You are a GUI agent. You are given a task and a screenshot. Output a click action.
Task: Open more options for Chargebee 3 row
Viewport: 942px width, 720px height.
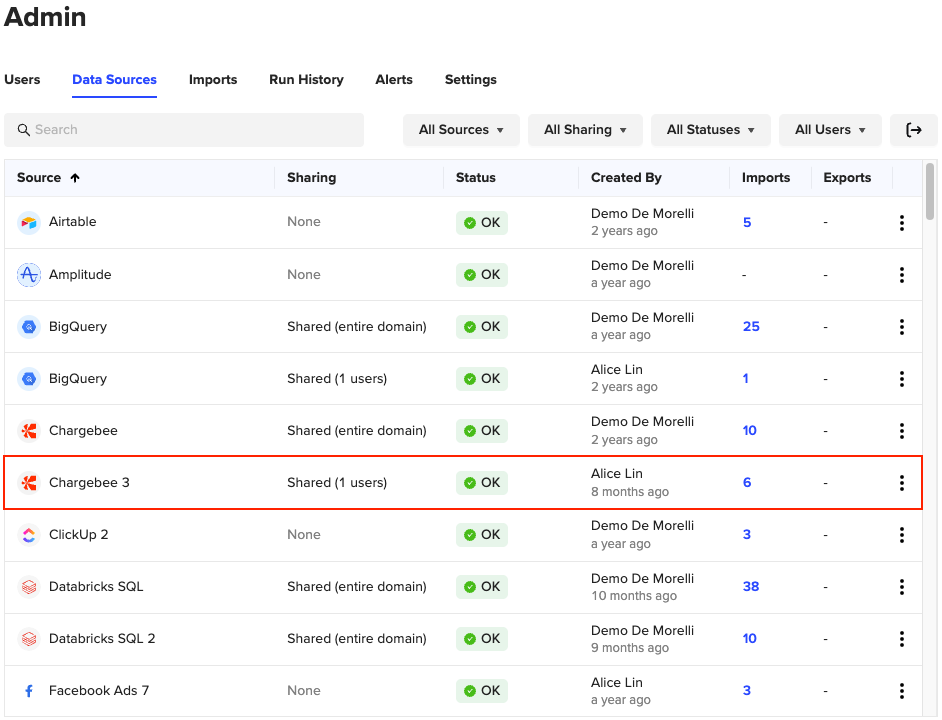[901, 483]
